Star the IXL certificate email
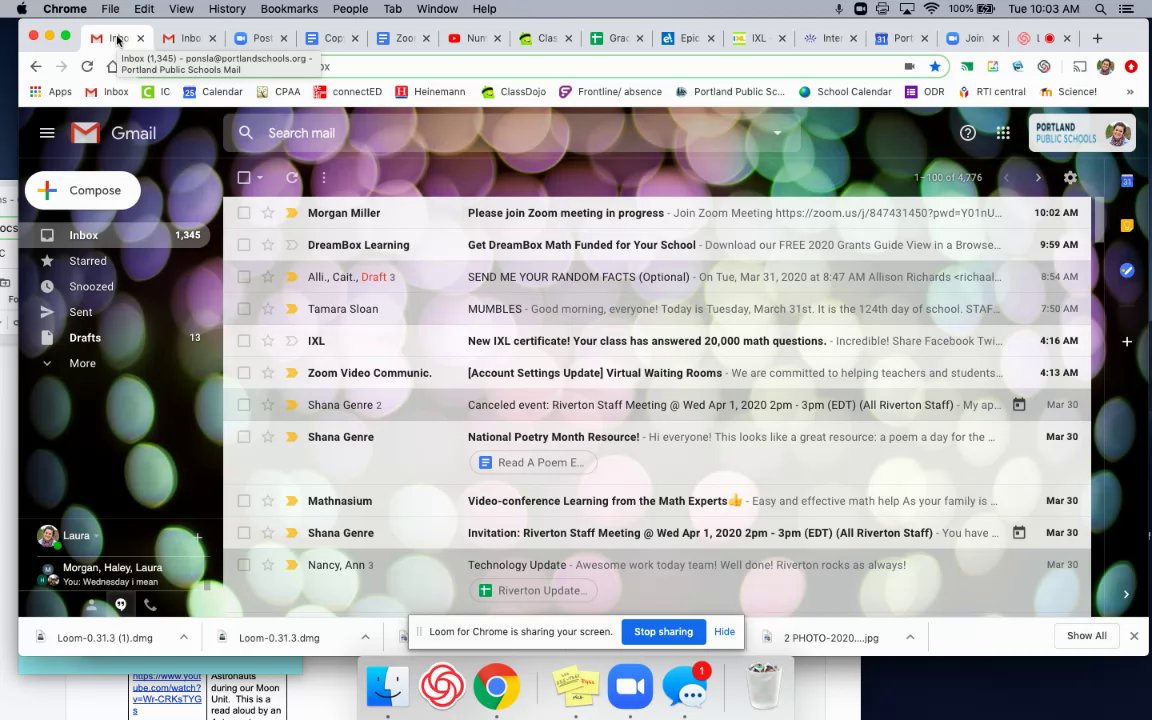Screen dimensions: 1152x720 (x=268, y=341)
